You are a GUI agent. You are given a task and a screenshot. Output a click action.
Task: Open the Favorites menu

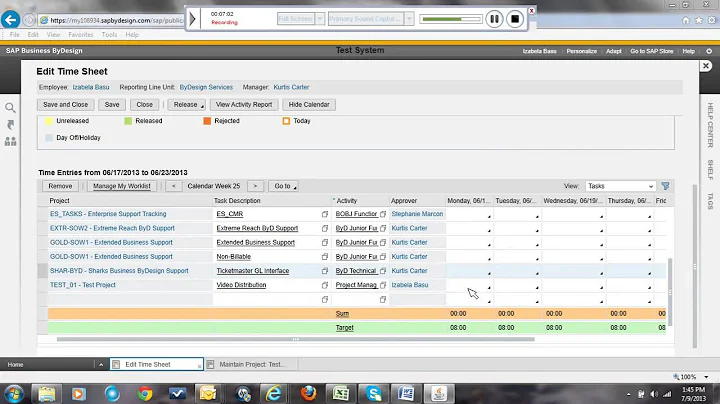pos(81,34)
